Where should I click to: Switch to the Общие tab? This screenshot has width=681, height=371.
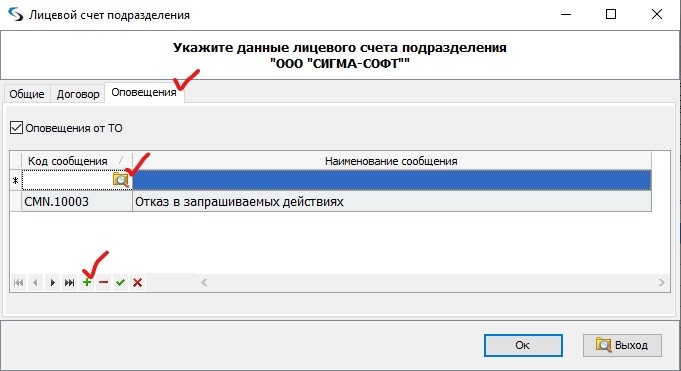(x=27, y=94)
